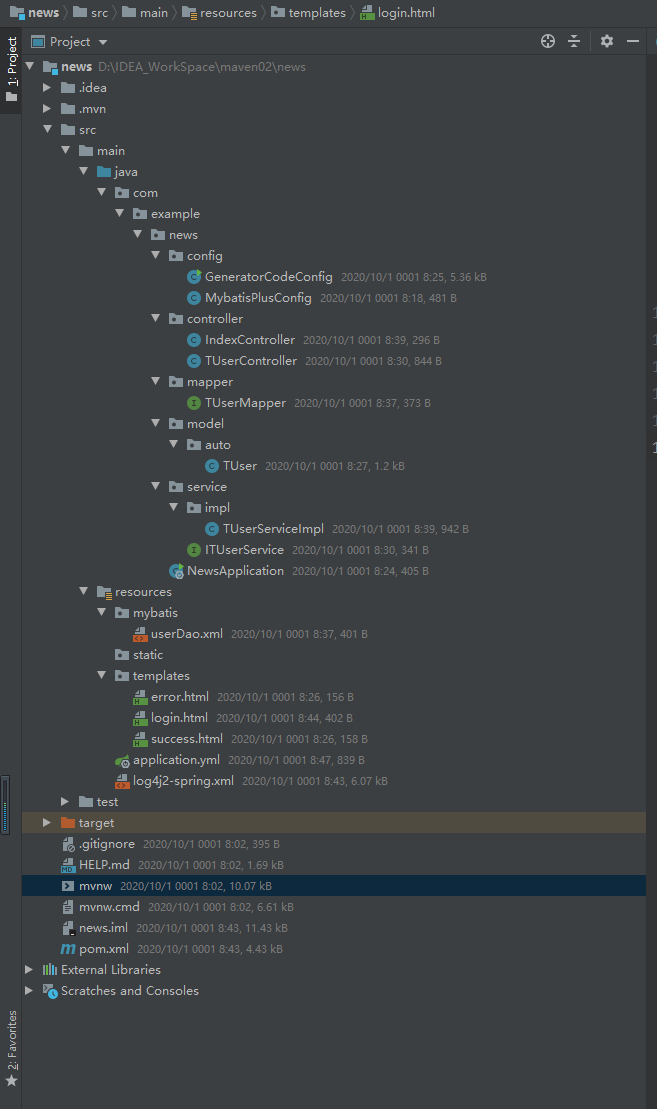Image resolution: width=657 pixels, height=1109 pixels.
Task: Click 'templates' breadcrumb in navigation bar
Action: point(308,13)
